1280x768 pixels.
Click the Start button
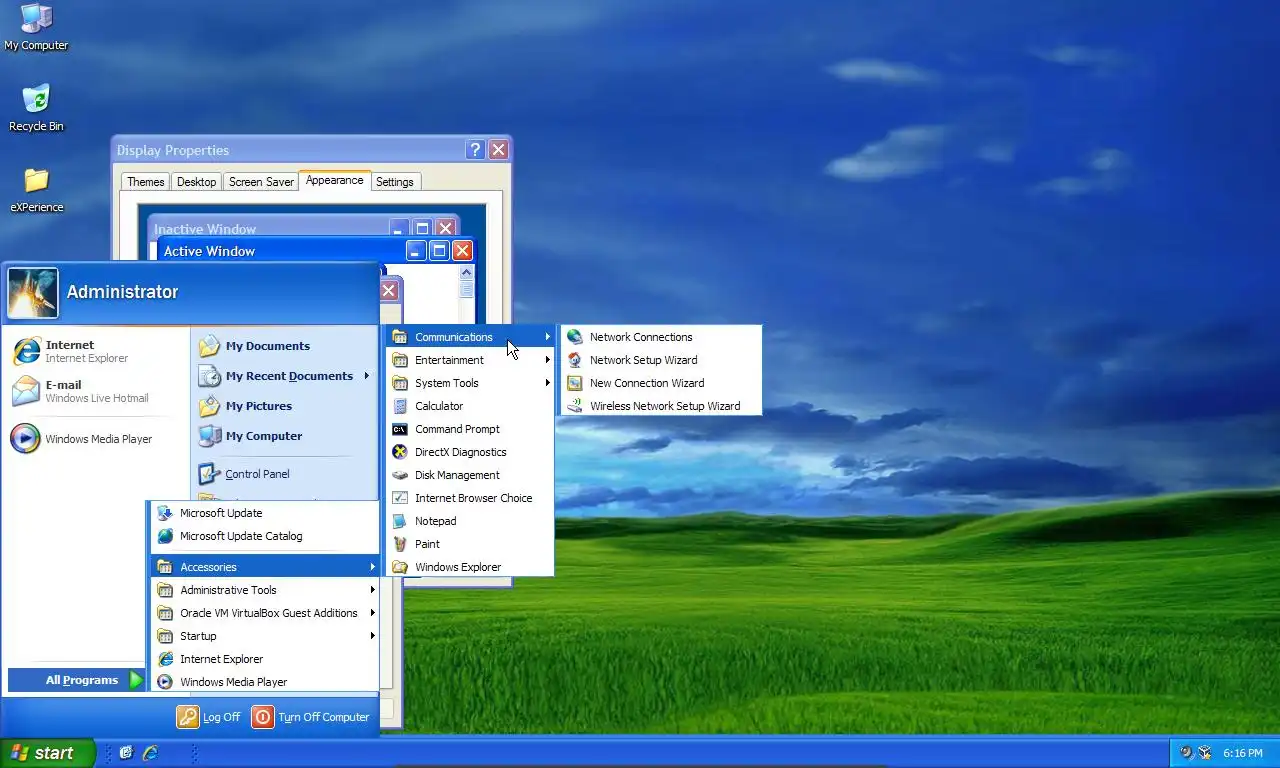48,753
